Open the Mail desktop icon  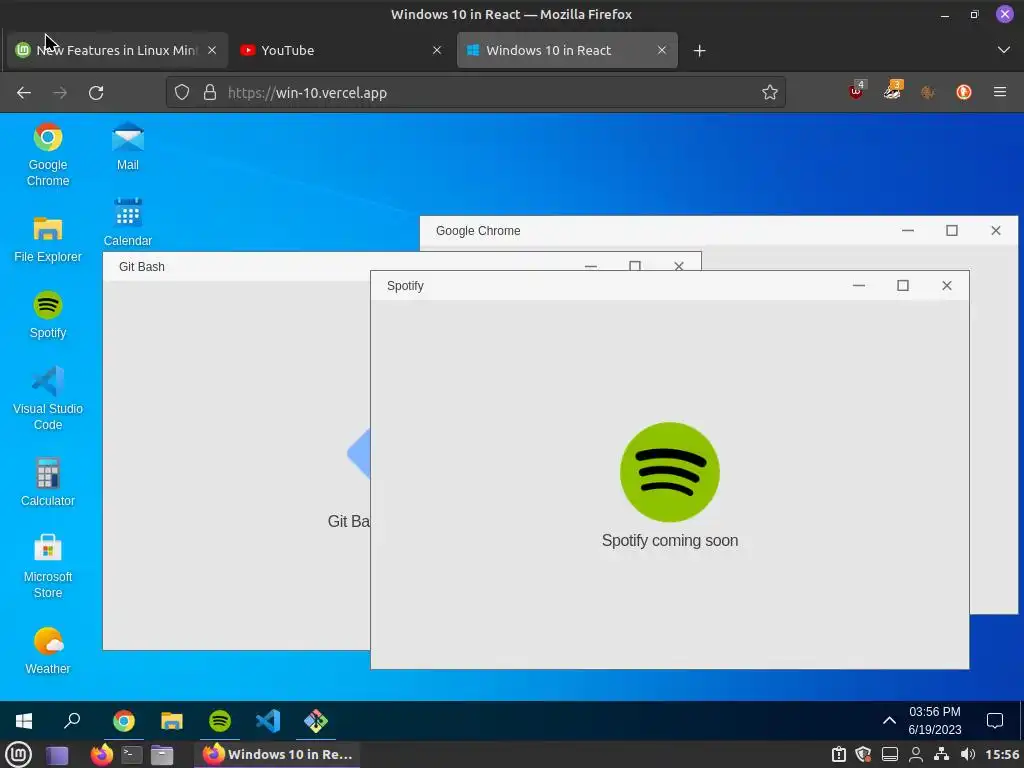pos(127,146)
